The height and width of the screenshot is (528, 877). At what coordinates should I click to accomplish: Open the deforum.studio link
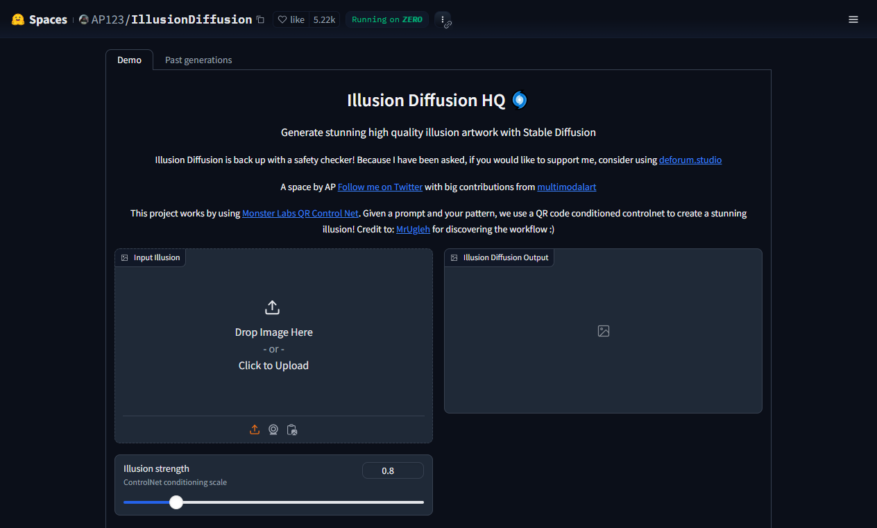pos(690,160)
